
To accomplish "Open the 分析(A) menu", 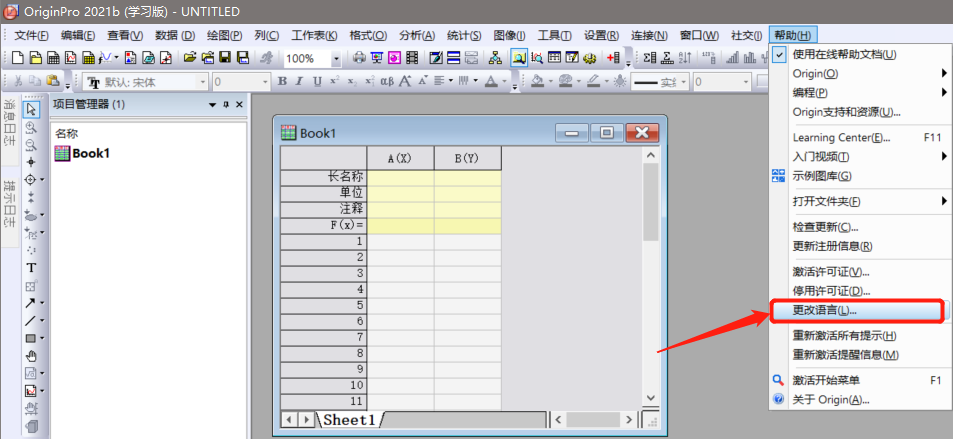I will 417,35.
